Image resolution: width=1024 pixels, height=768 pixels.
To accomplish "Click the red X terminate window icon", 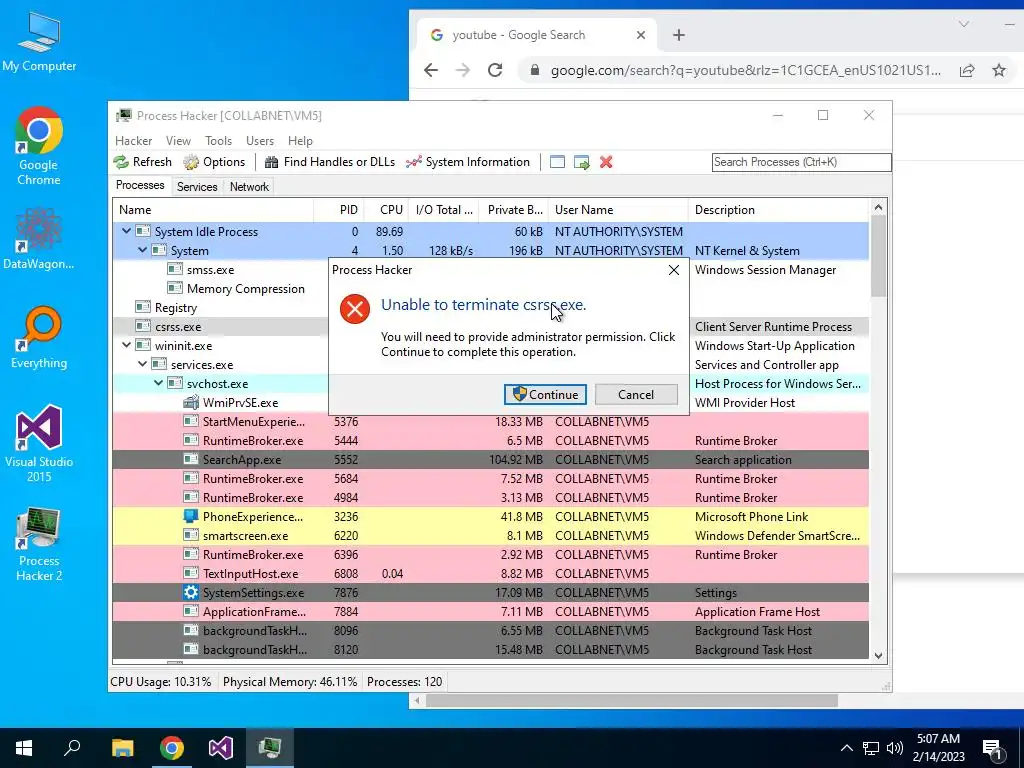I will pyautogui.click(x=606, y=162).
